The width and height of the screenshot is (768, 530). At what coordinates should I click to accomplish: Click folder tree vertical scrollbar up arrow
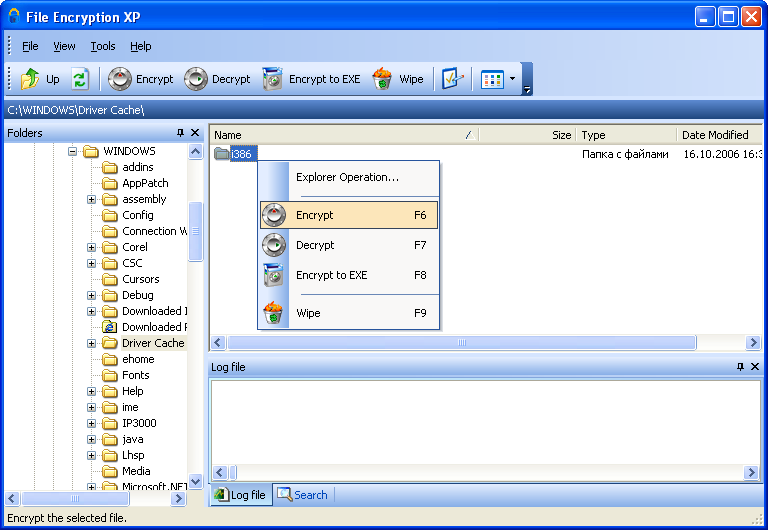point(195,151)
